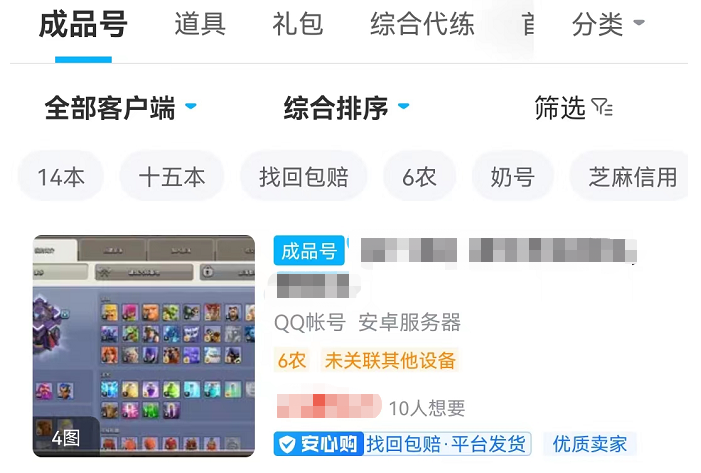Click the 6农 orange label on listing

pyautogui.click(x=291, y=360)
